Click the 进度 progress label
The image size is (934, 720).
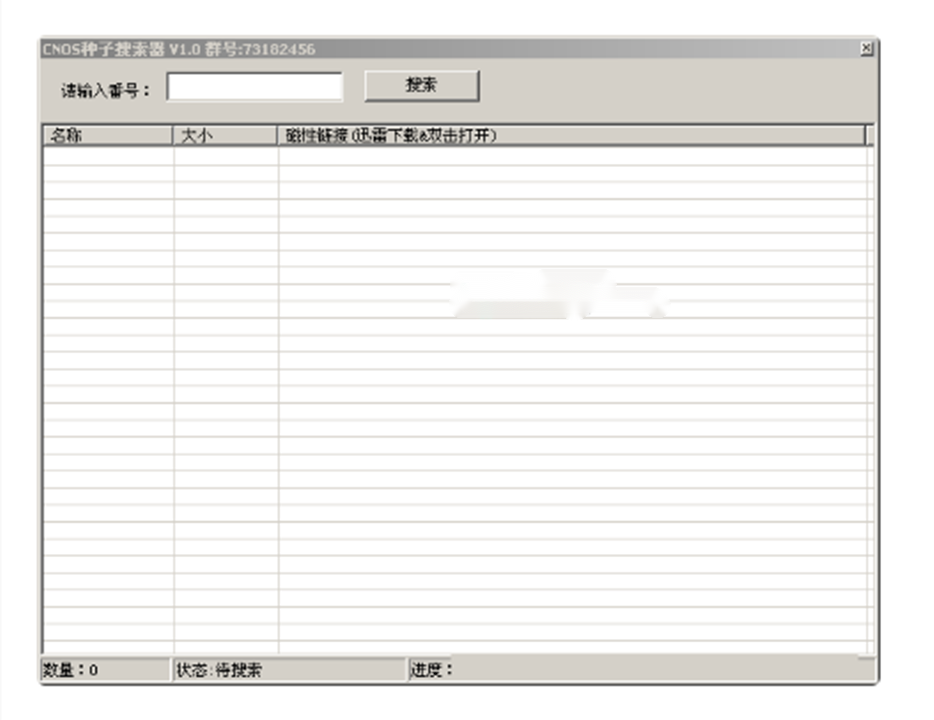click(x=432, y=670)
